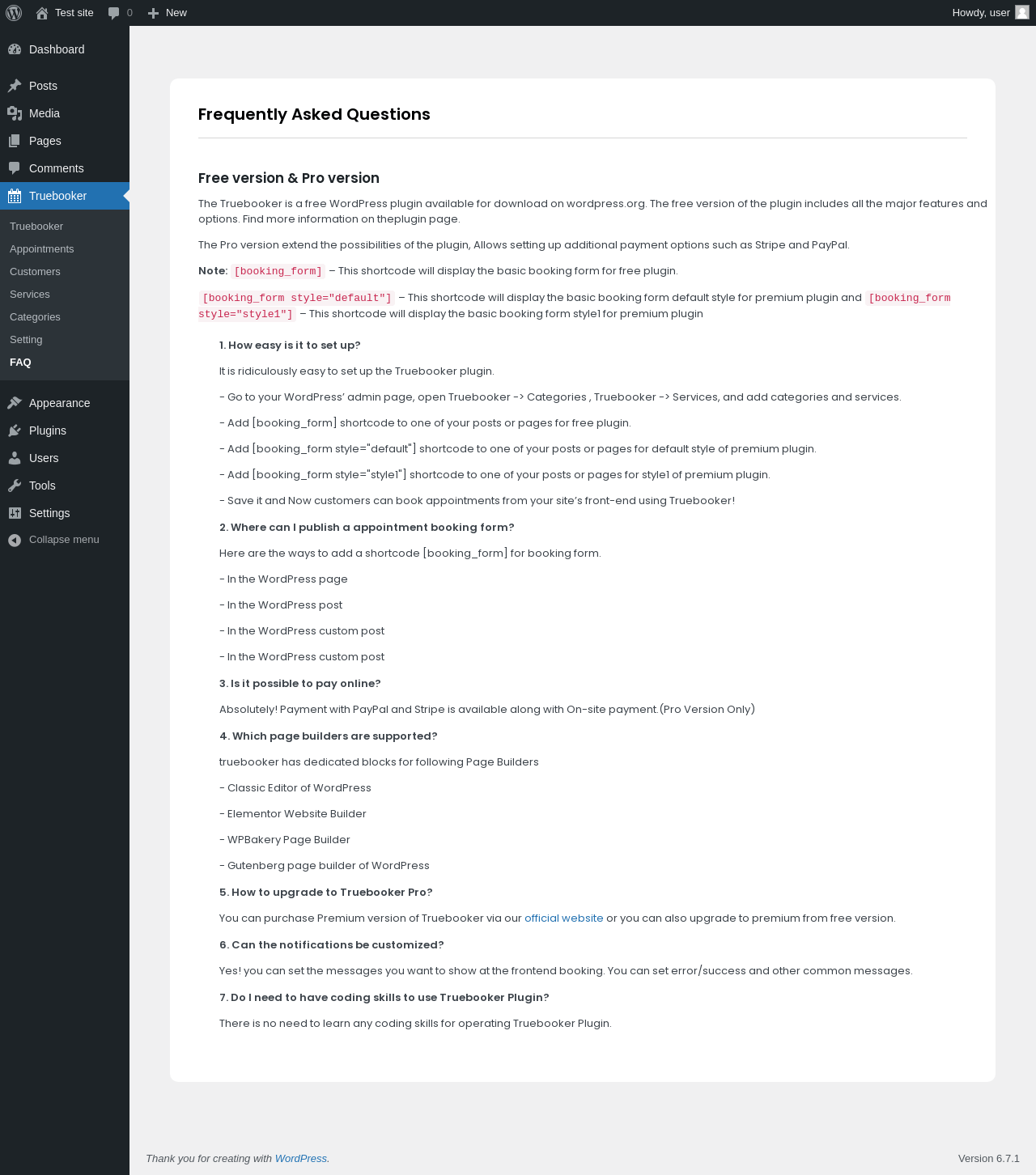This screenshot has height=1175, width=1036.
Task: Click the Test site home icon
Action: point(42,13)
